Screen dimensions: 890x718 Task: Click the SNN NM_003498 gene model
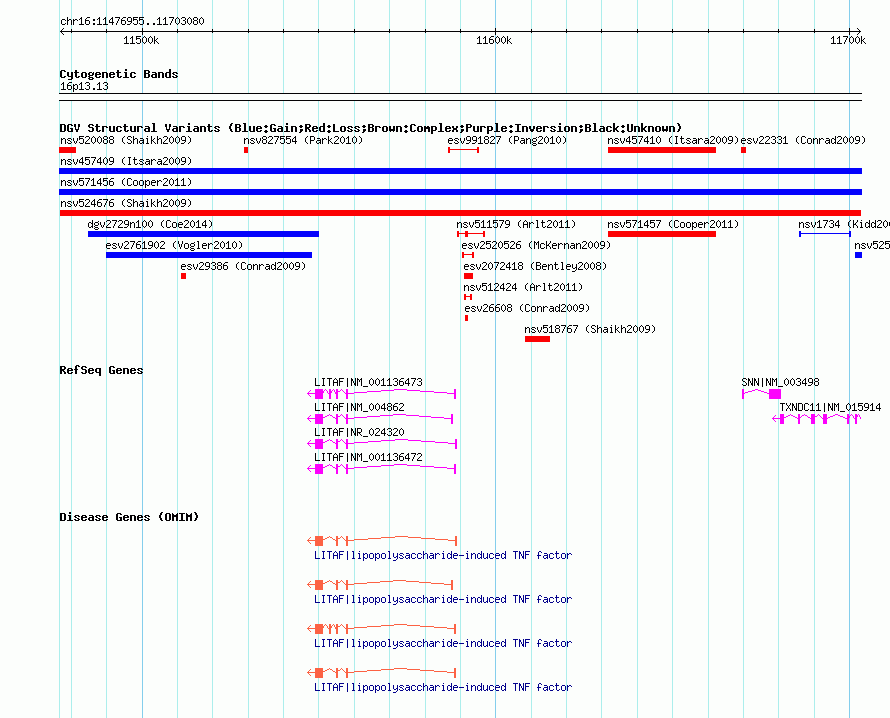click(762, 393)
